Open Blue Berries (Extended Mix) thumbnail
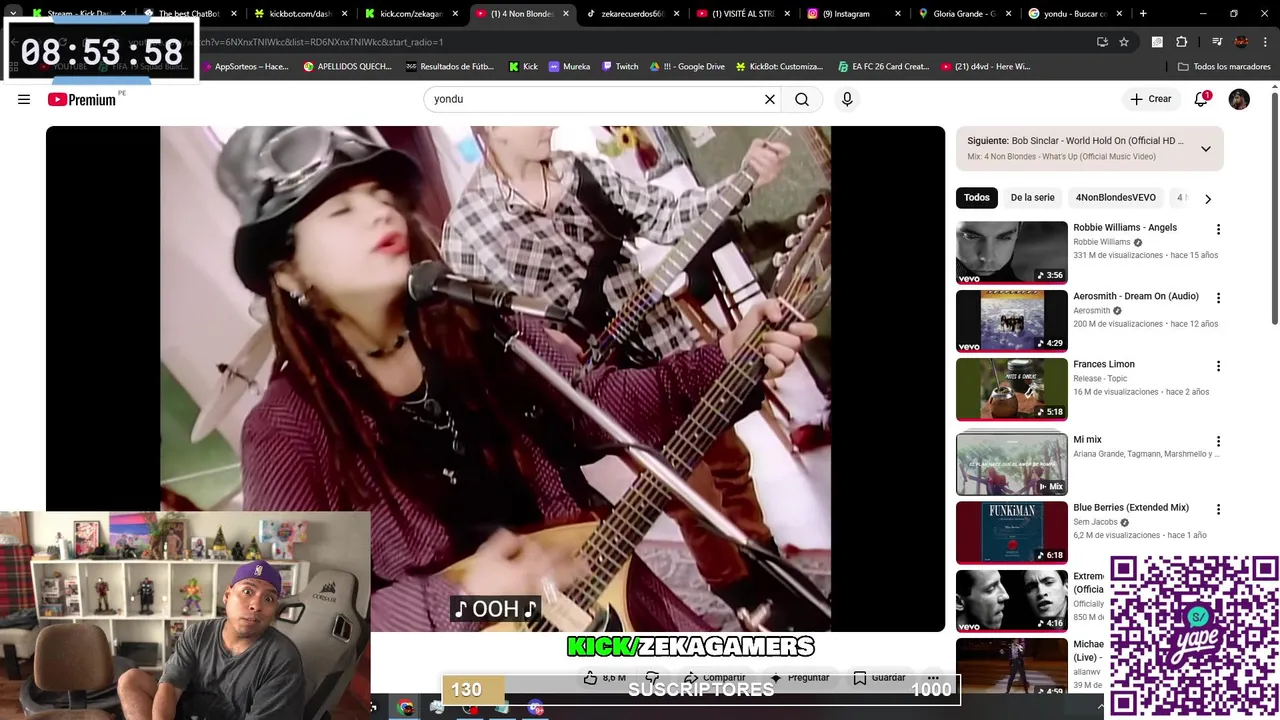 pyautogui.click(x=1012, y=532)
